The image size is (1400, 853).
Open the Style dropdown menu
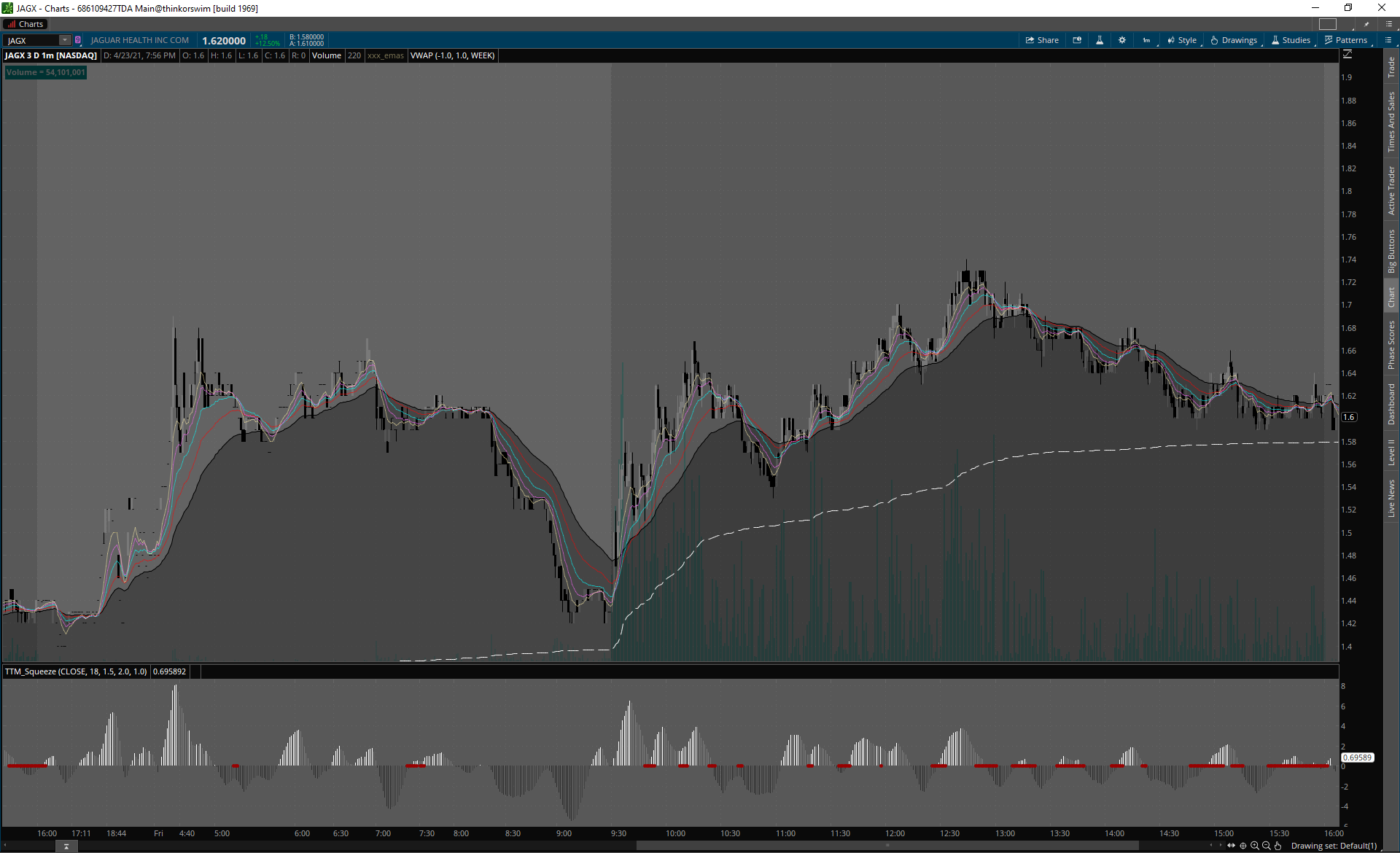[1182, 40]
